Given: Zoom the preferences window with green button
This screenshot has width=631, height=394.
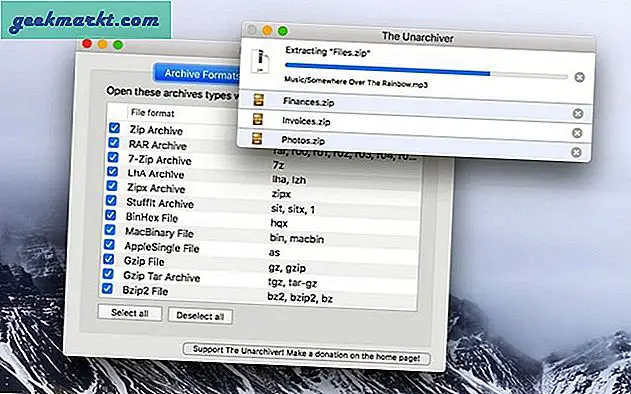Looking at the screenshot, I should (118, 45).
